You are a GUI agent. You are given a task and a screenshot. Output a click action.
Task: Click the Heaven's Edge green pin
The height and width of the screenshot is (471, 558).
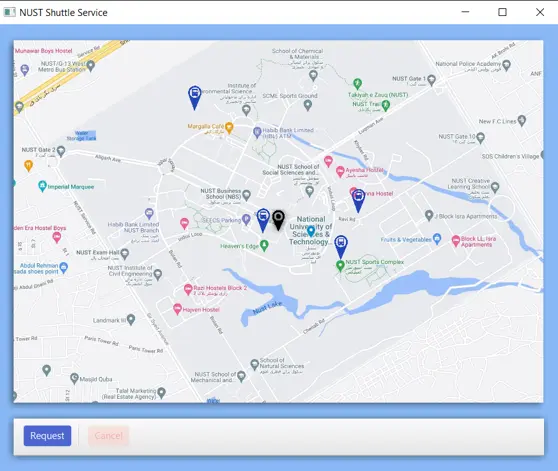click(264, 245)
